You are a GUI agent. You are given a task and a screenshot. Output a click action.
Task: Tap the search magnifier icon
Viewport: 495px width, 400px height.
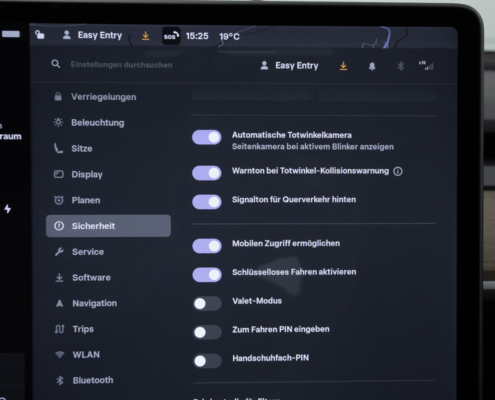coord(56,64)
